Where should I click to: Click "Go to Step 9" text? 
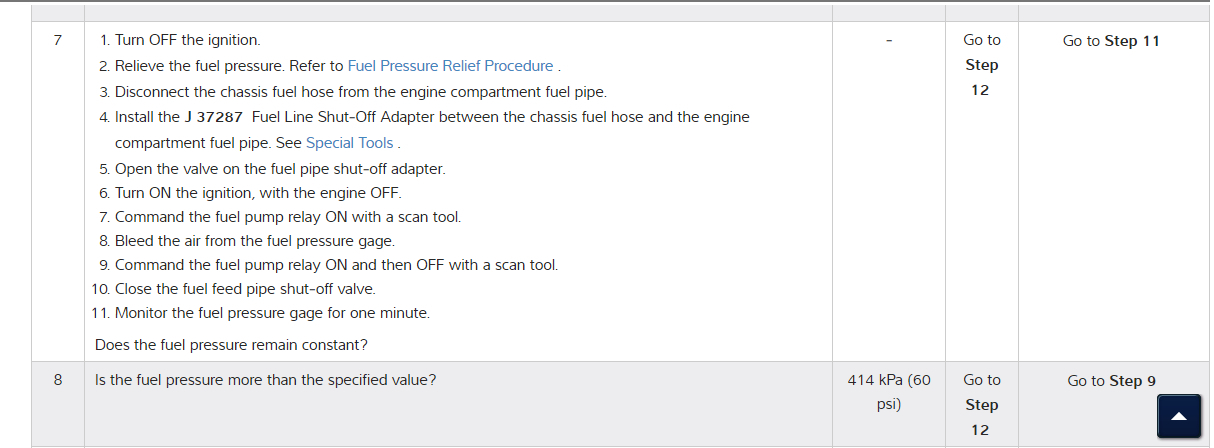[x=1111, y=381]
